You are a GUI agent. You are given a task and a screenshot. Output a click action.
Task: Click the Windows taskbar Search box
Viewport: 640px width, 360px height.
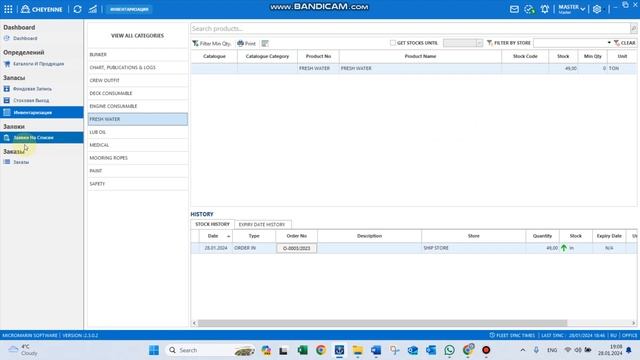[x=210, y=350]
